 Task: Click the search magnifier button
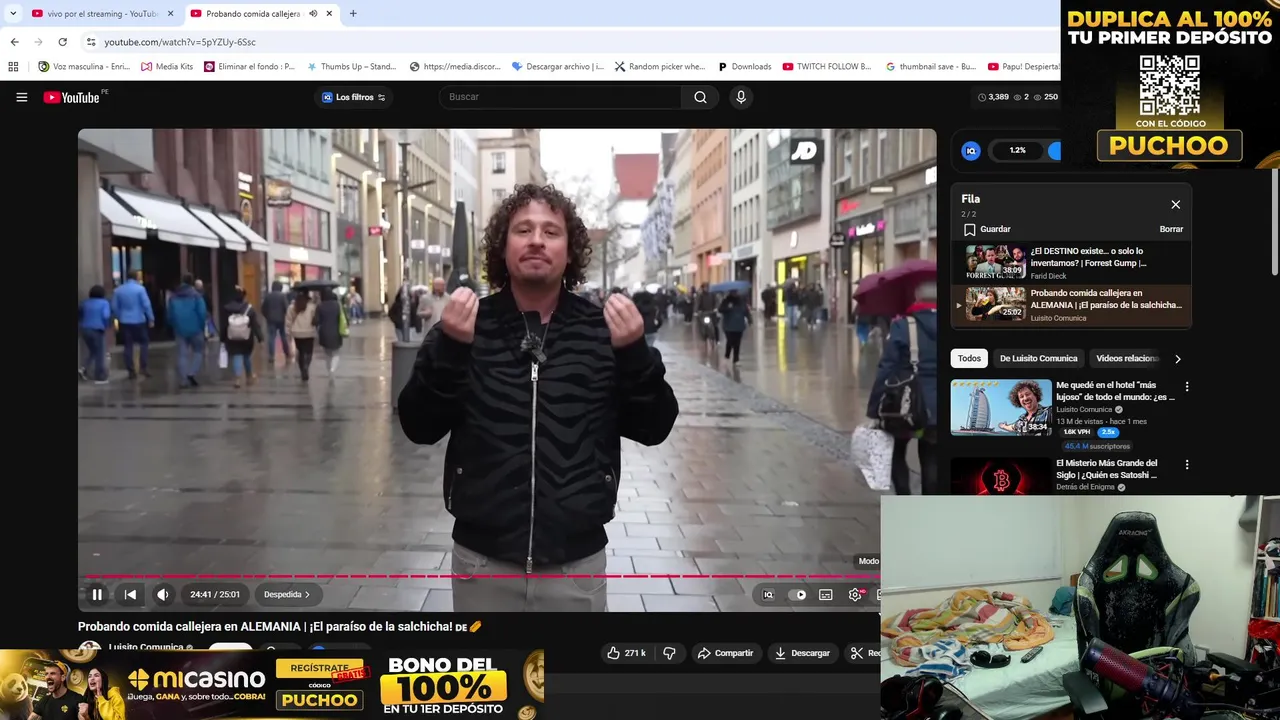click(x=700, y=97)
